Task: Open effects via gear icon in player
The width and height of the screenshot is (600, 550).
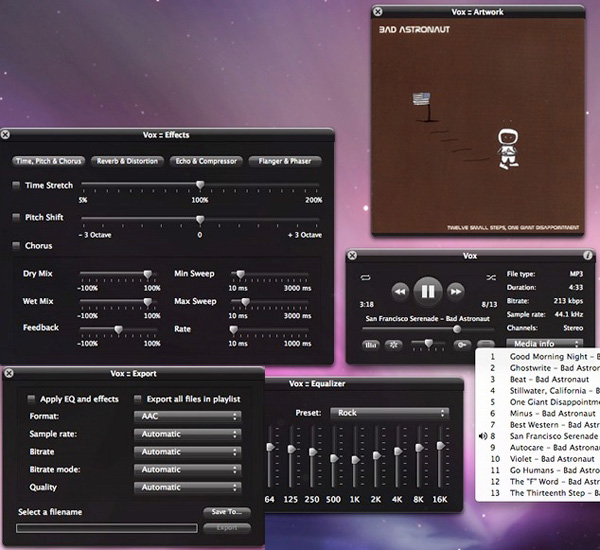Action: coord(393,345)
